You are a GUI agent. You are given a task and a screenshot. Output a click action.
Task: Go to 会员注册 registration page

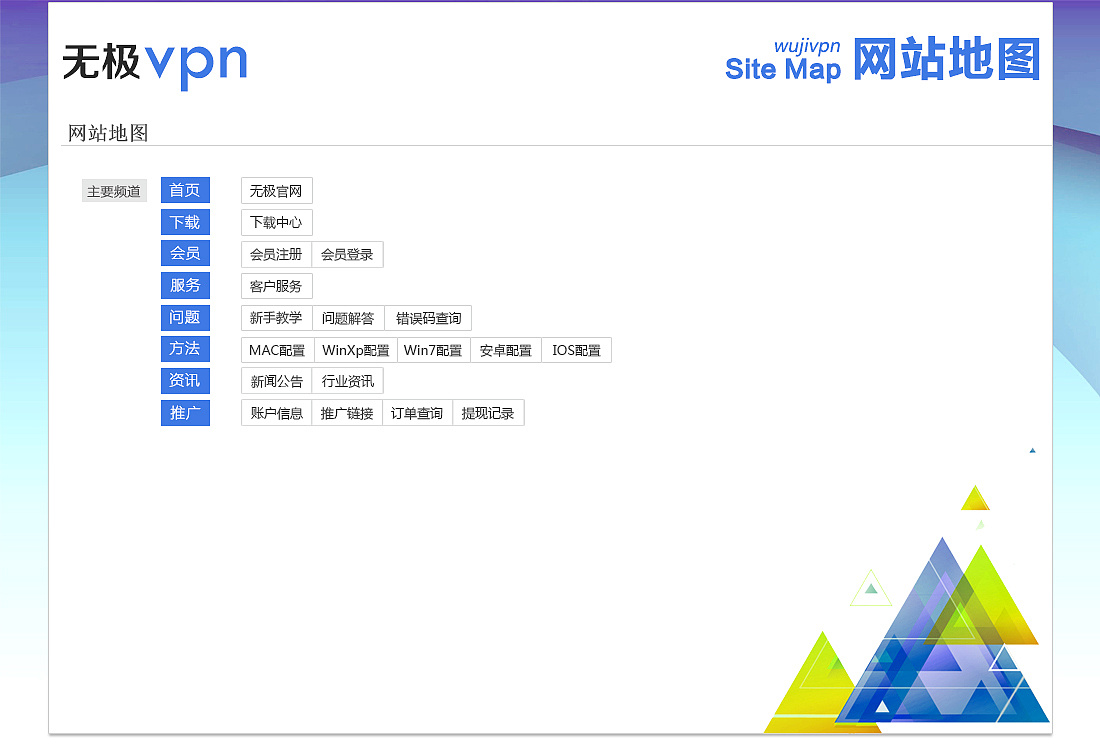(276, 254)
